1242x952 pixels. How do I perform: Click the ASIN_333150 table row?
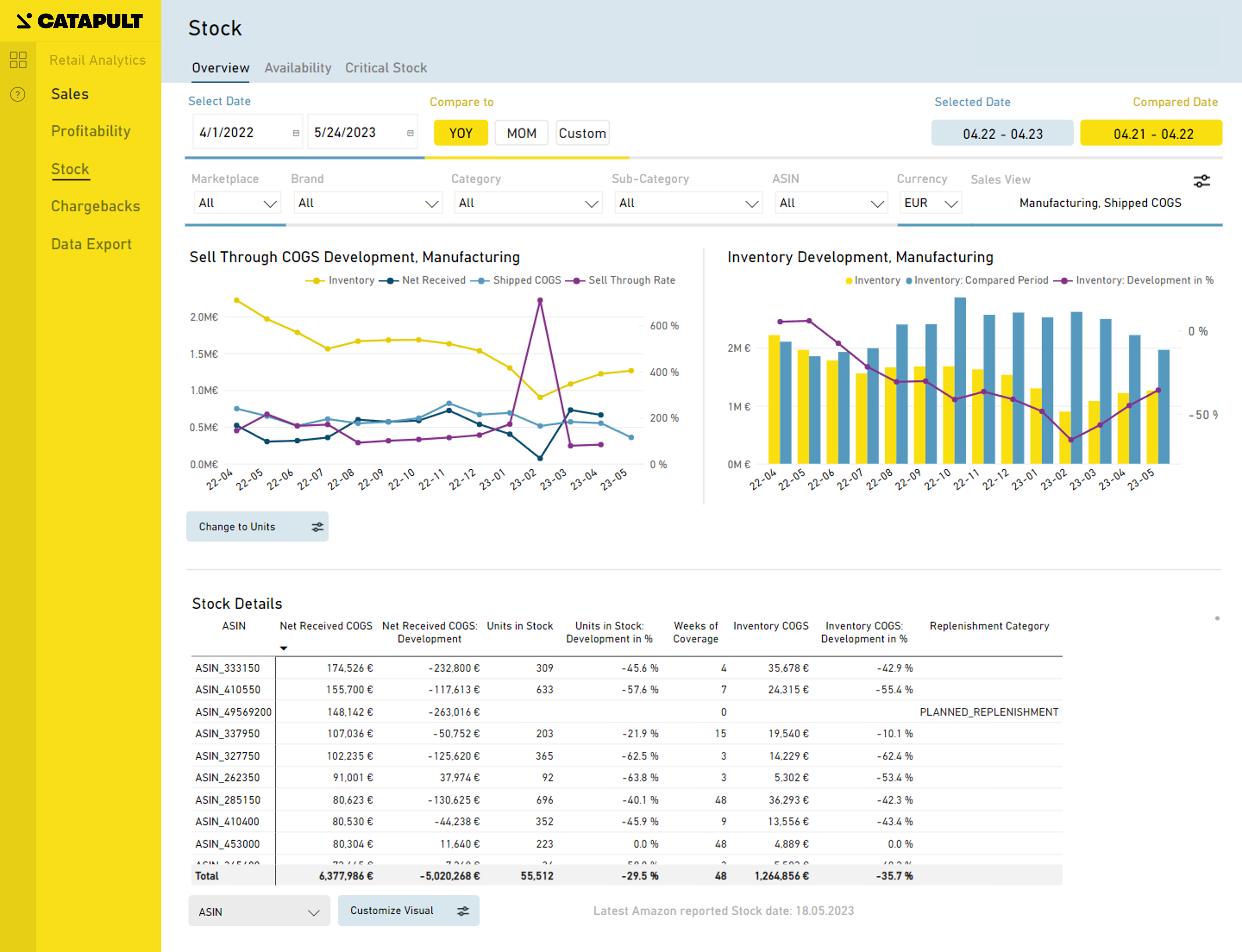tap(227, 668)
